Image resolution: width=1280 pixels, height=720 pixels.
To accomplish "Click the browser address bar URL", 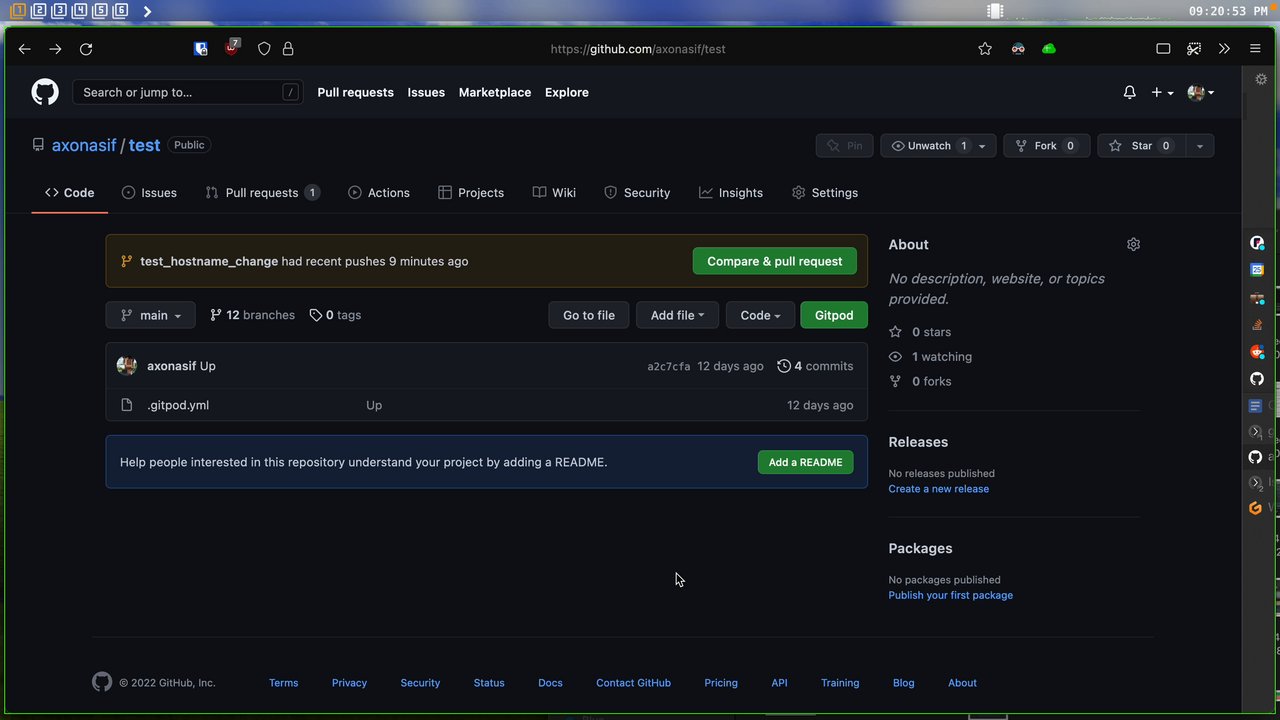I will pyautogui.click(x=638, y=49).
